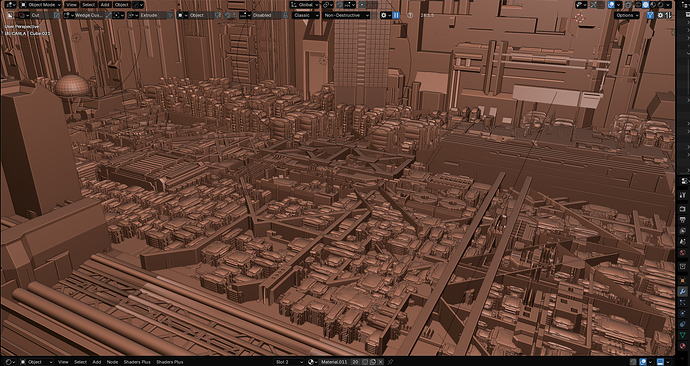The width and height of the screenshot is (690, 366).
Task: Toggle the proportional editing button
Action: click(362, 5)
